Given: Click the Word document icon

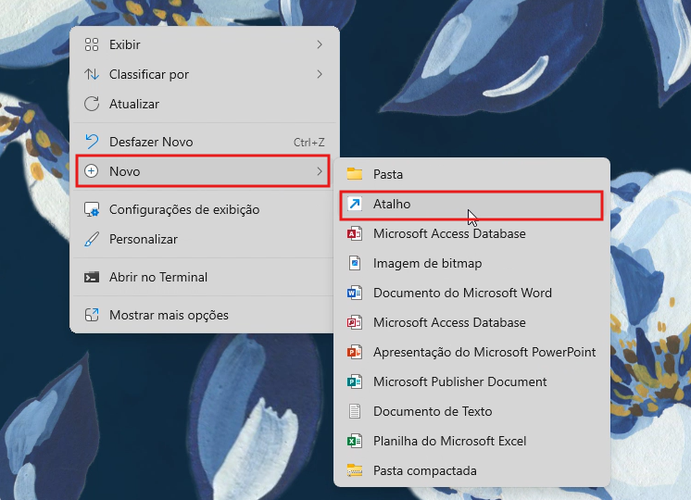Looking at the screenshot, I should 354,293.
